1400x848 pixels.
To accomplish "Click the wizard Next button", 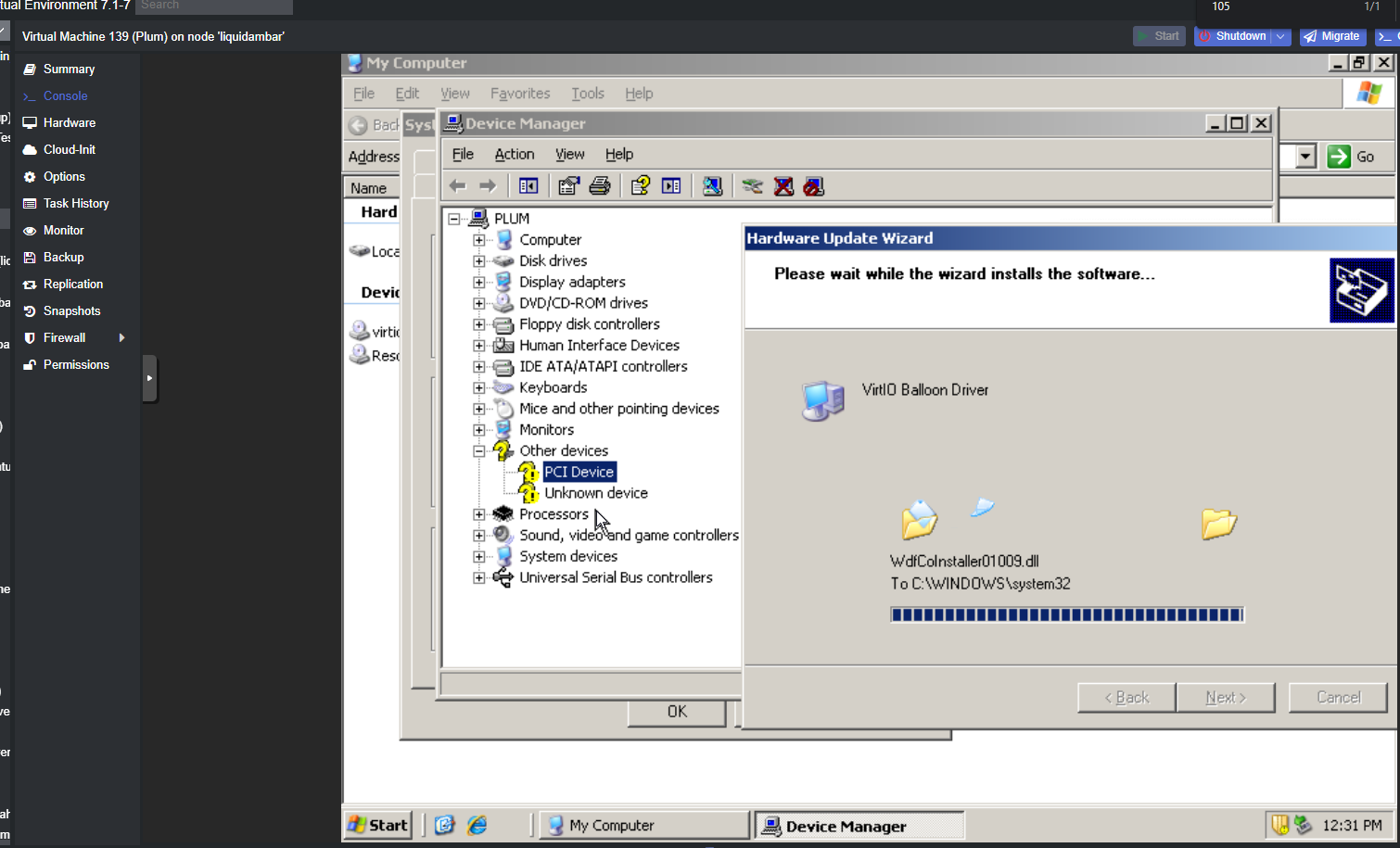I will coord(1226,698).
